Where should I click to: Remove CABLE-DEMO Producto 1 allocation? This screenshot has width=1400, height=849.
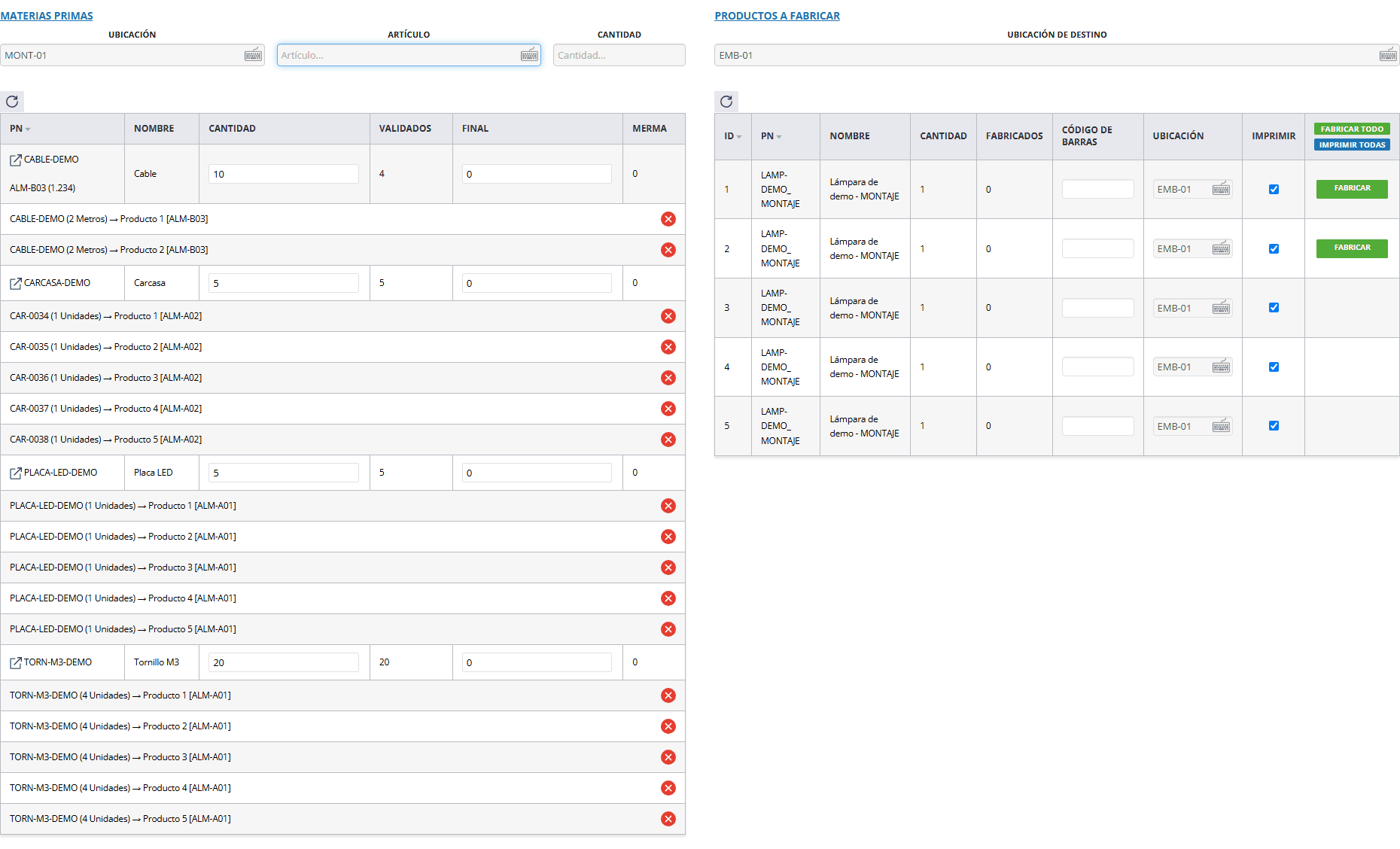[x=668, y=219]
